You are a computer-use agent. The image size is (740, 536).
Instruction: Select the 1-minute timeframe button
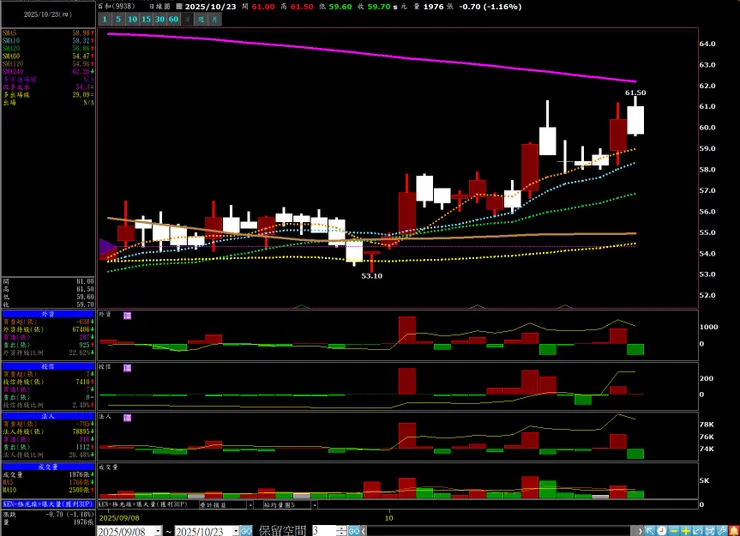click(x=105, y=19)
